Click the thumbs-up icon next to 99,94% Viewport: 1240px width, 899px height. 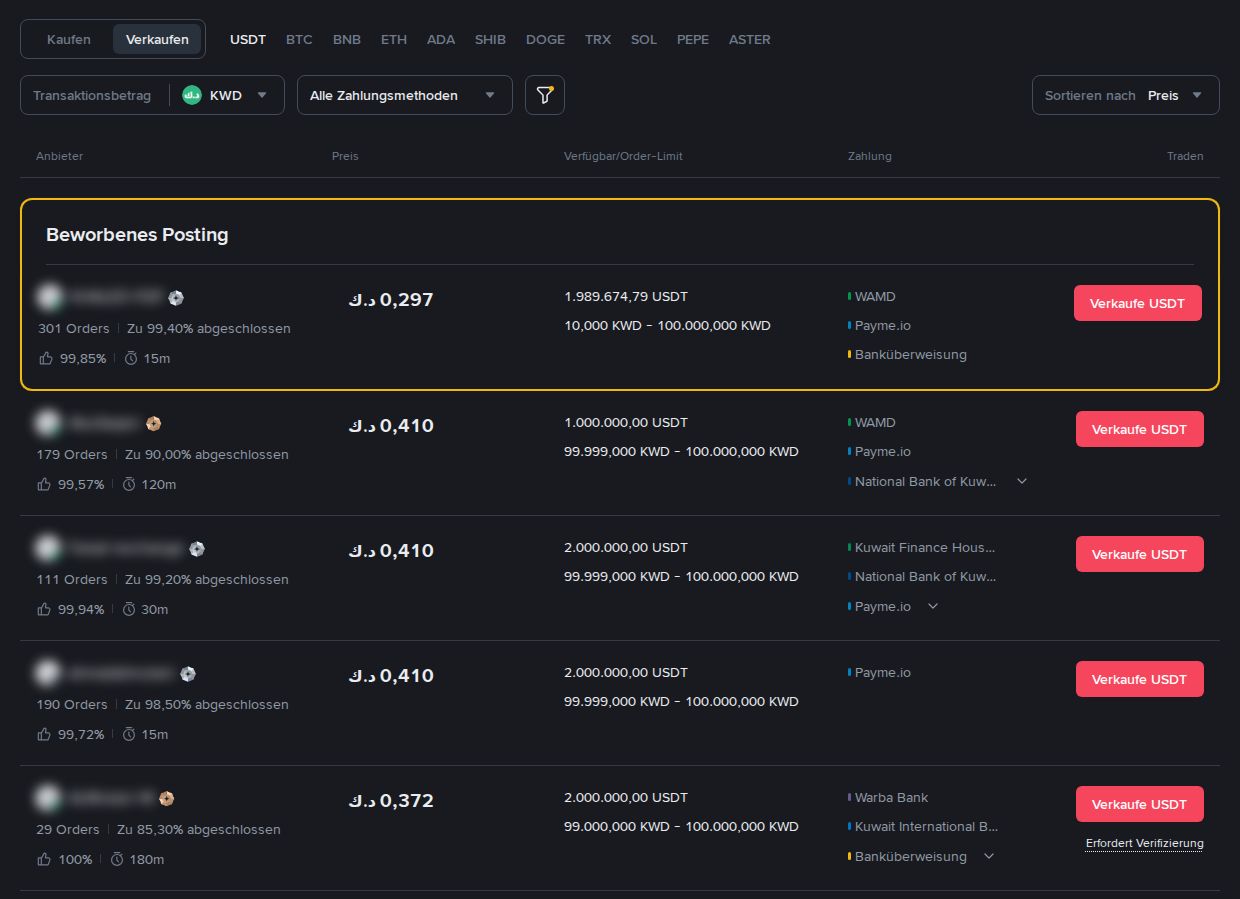pos(45,609)
